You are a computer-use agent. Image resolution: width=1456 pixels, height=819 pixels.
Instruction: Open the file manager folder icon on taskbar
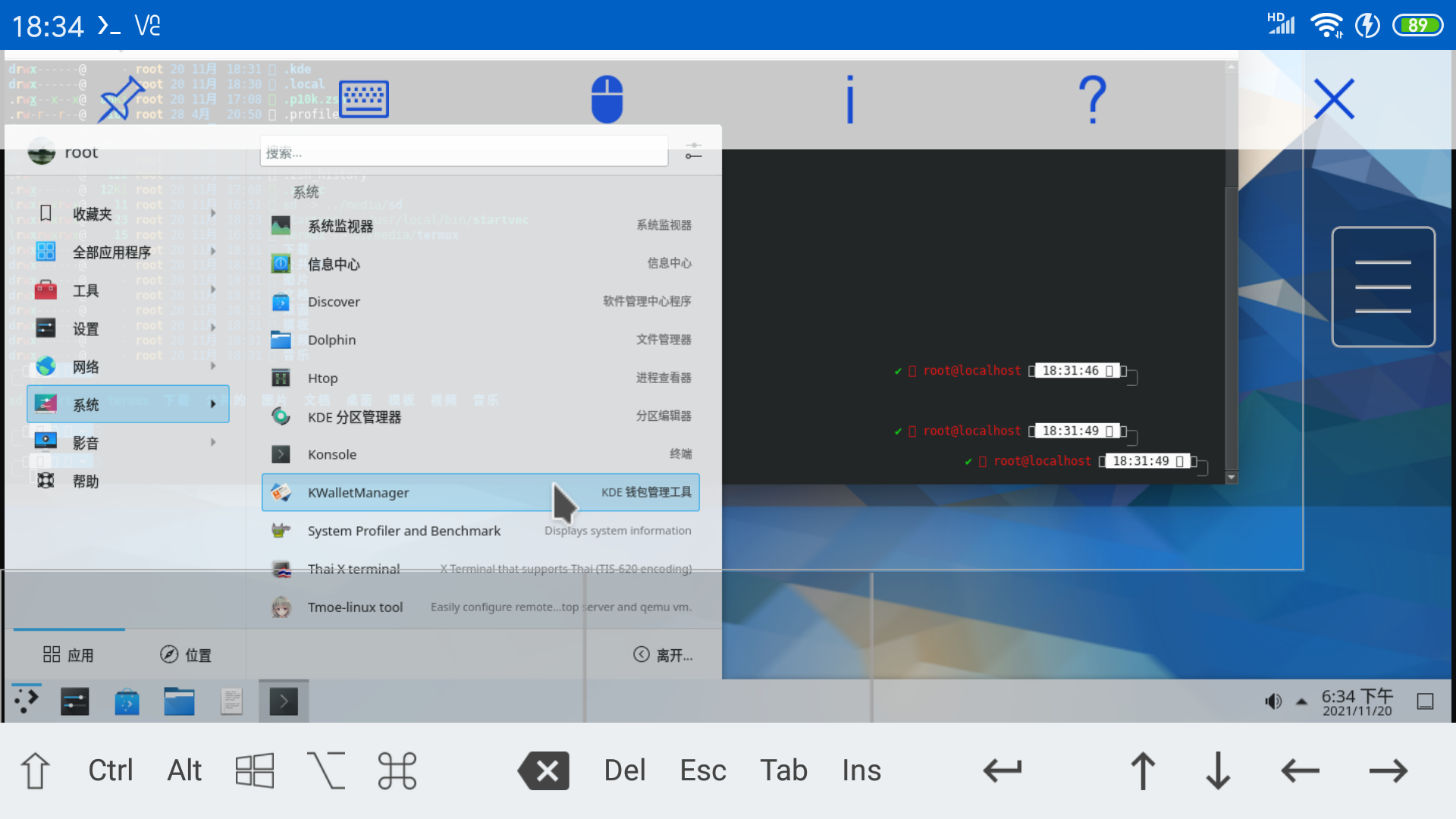tap(179, 700)
